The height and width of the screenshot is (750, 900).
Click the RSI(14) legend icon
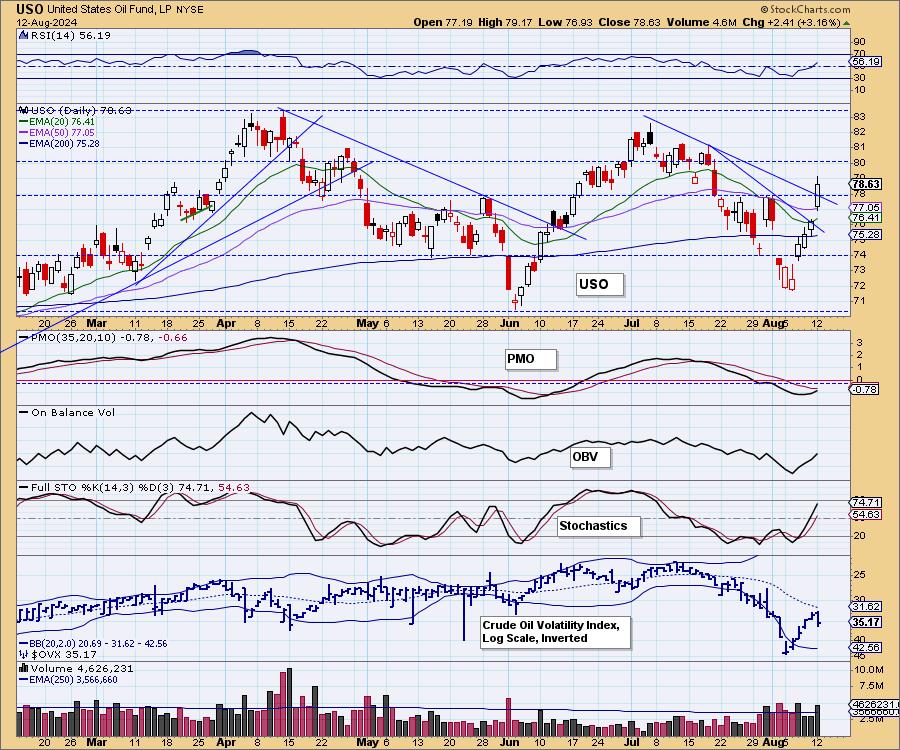point(23,35)
